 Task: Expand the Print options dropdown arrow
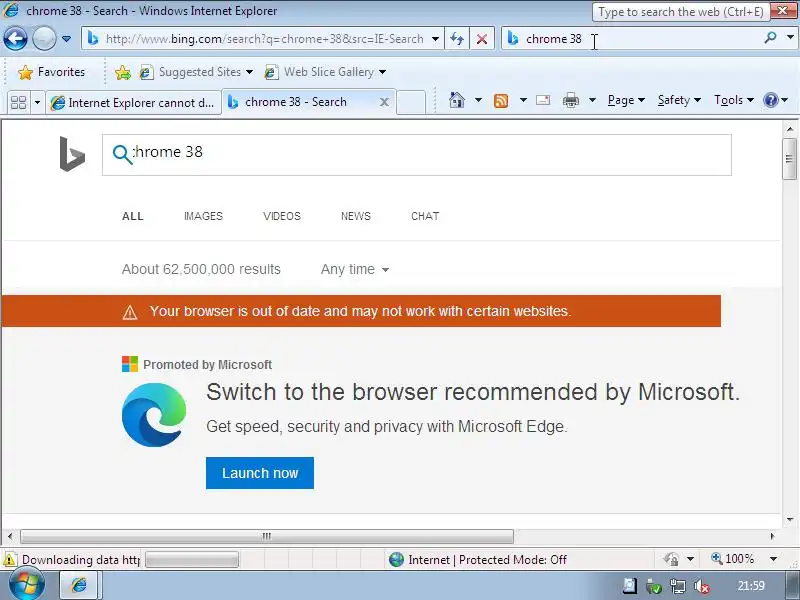tap(592, 100)
